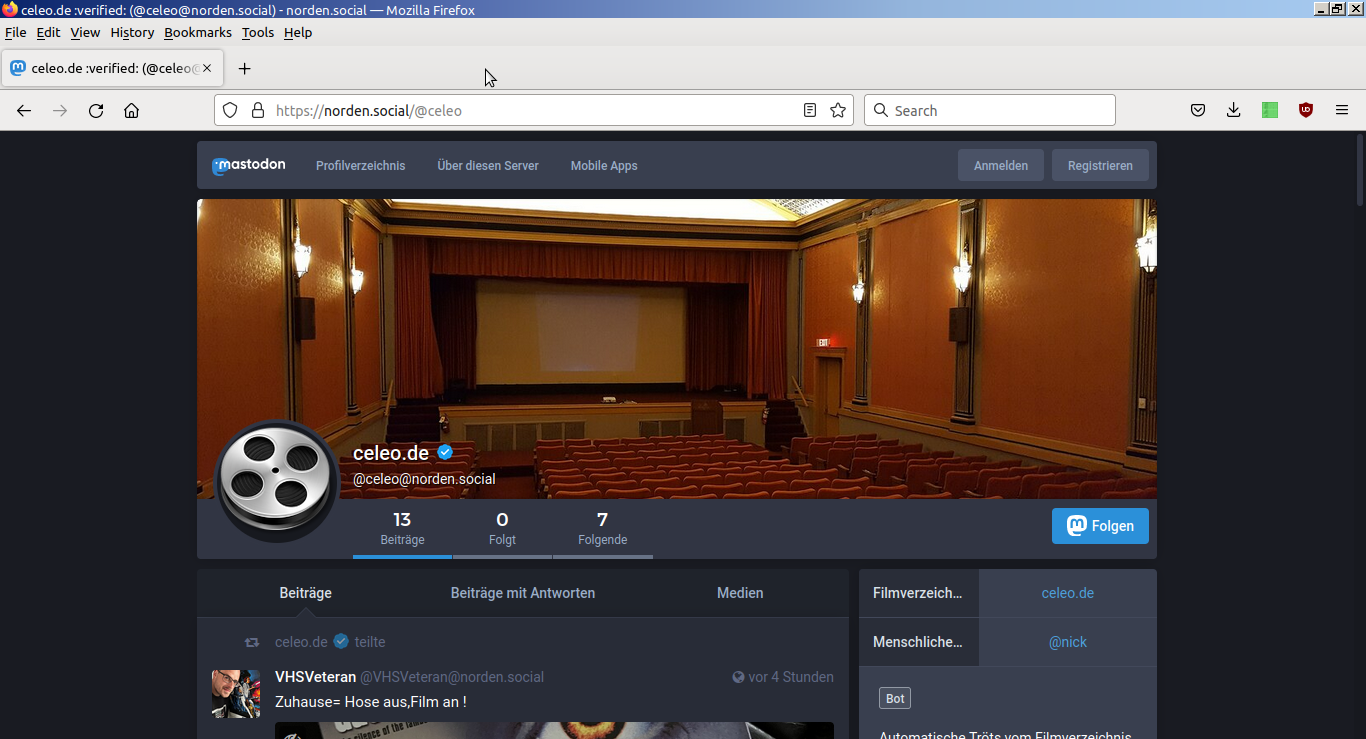Click the Firefox Search field

[x=990, y=111]
